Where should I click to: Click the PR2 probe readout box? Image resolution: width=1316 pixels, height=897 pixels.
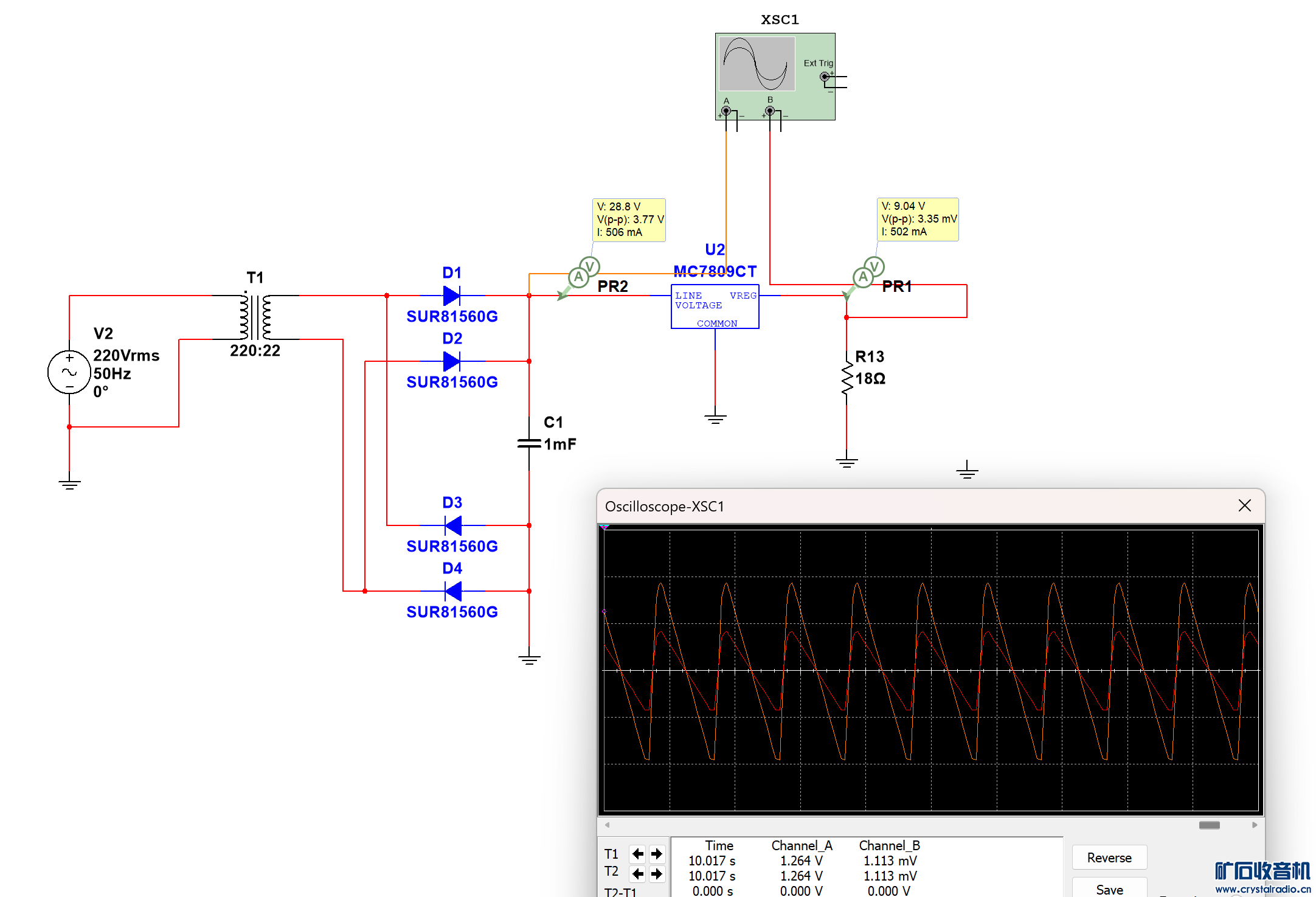tap(629, 220)
